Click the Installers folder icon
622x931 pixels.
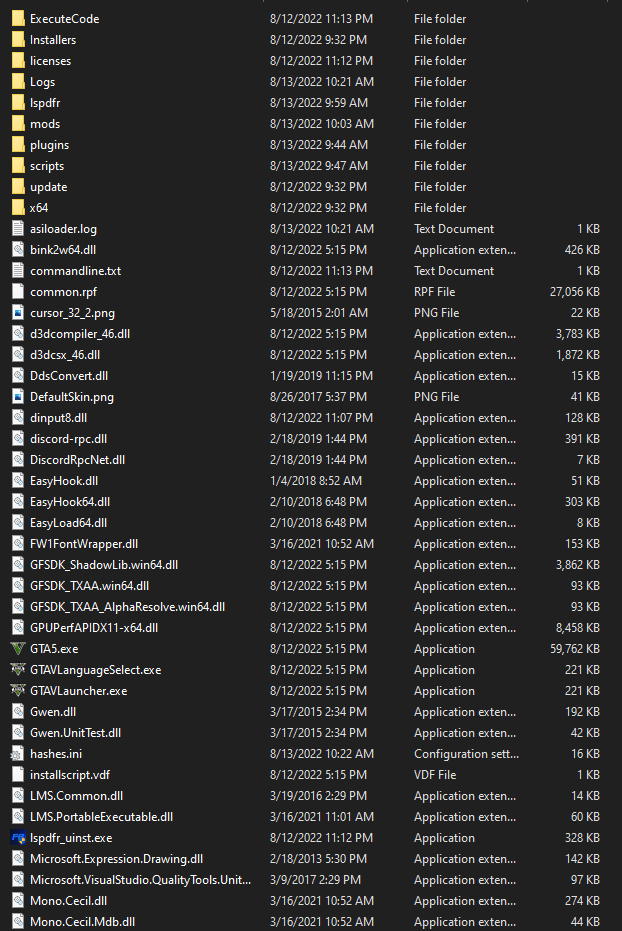pyautogui.click(x=18, y=40)
